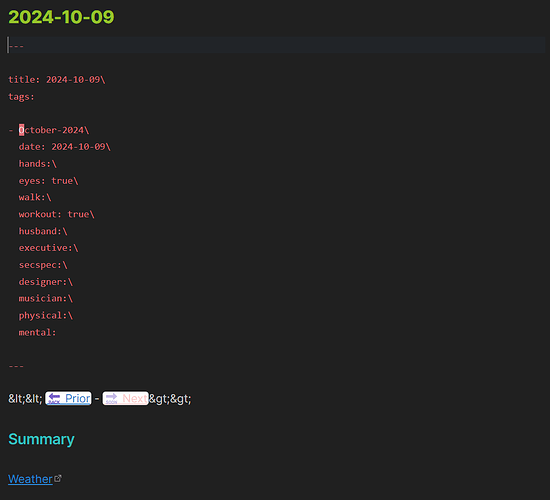Click the back arrow icon in Prior
The width and height of the screenshot is (550, 500).
tap(54, 398)
